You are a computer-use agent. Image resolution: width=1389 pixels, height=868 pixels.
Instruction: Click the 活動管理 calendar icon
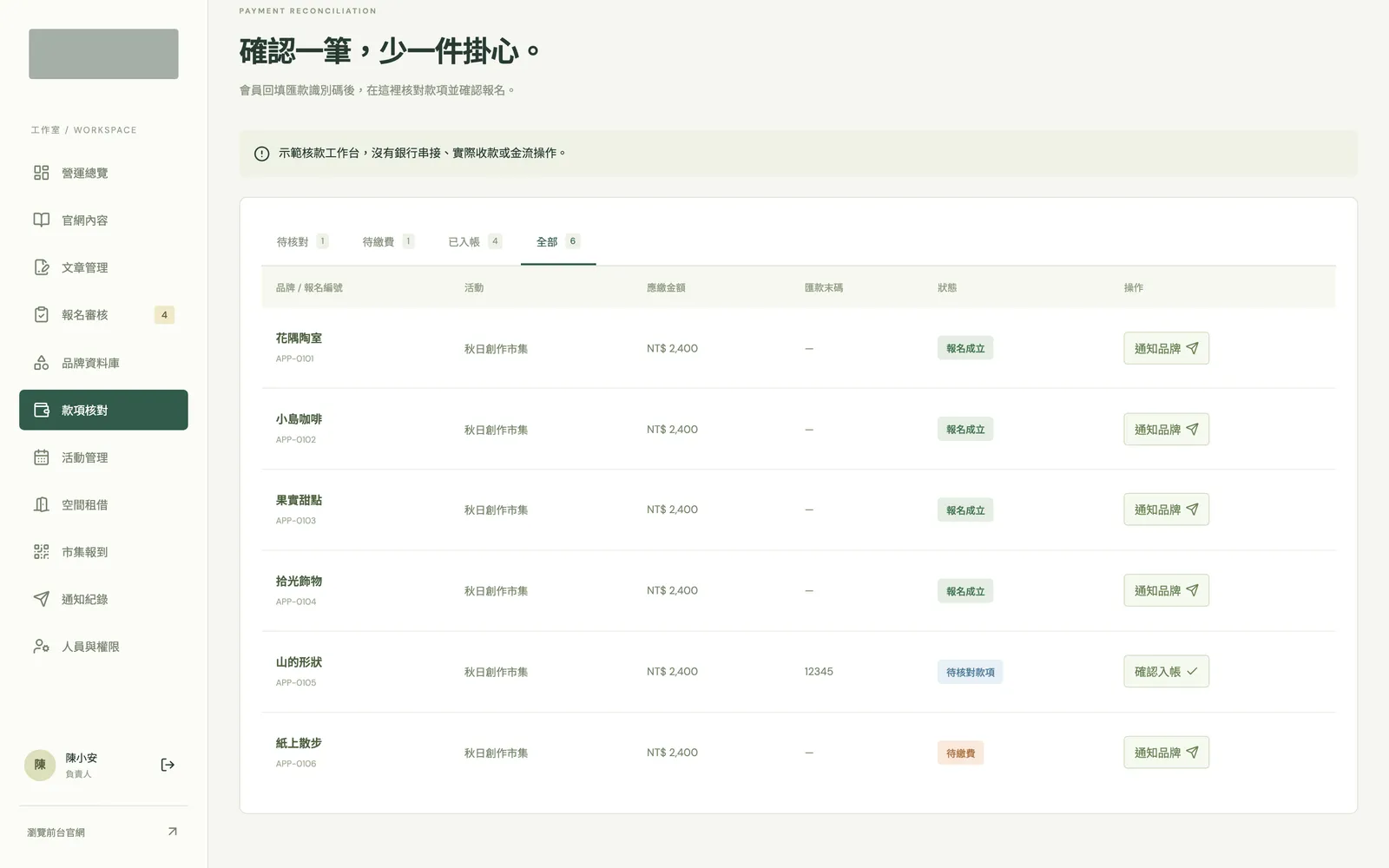41,457
